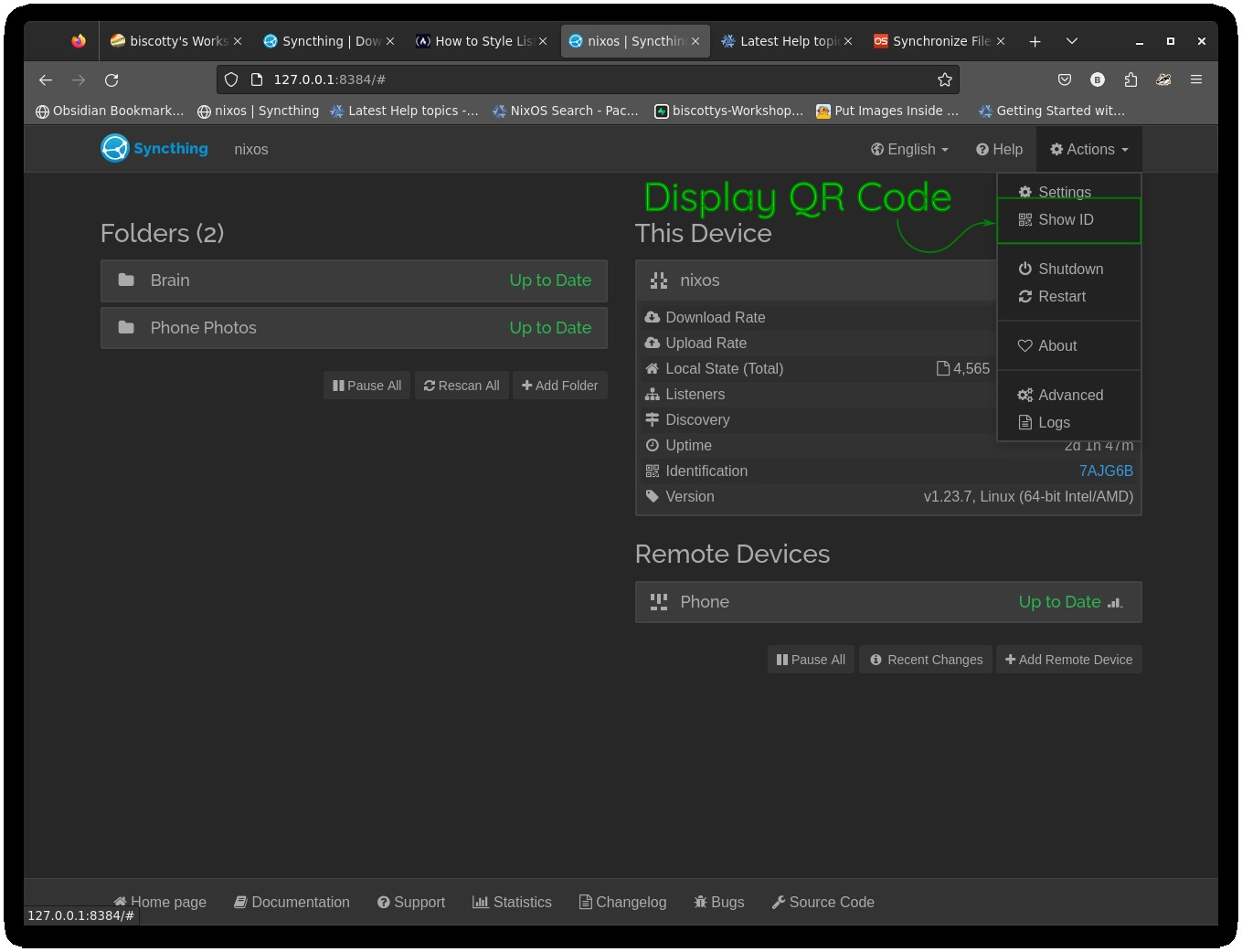Click the Download Rate cloud icon
The height and width of the screenshot is (952, 1242).
click(653, 317)
